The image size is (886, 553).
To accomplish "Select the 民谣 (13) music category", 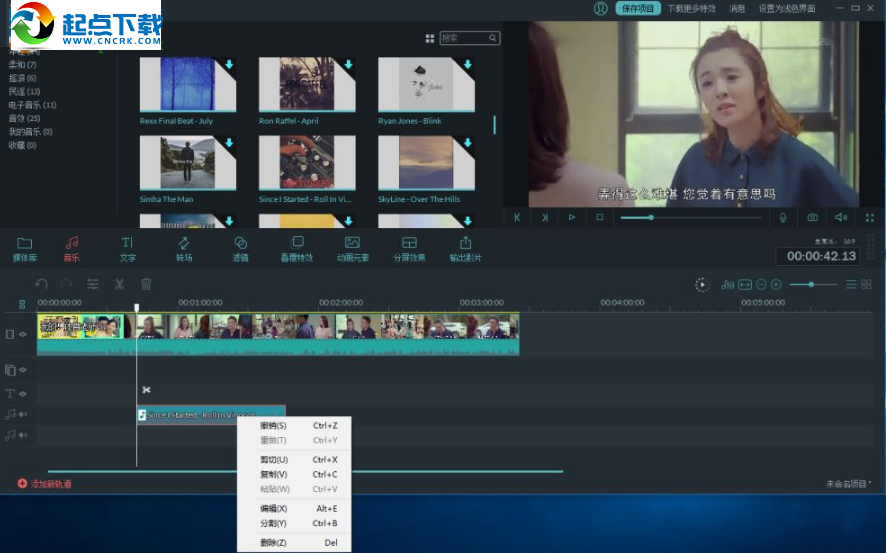I will [24, 91].
